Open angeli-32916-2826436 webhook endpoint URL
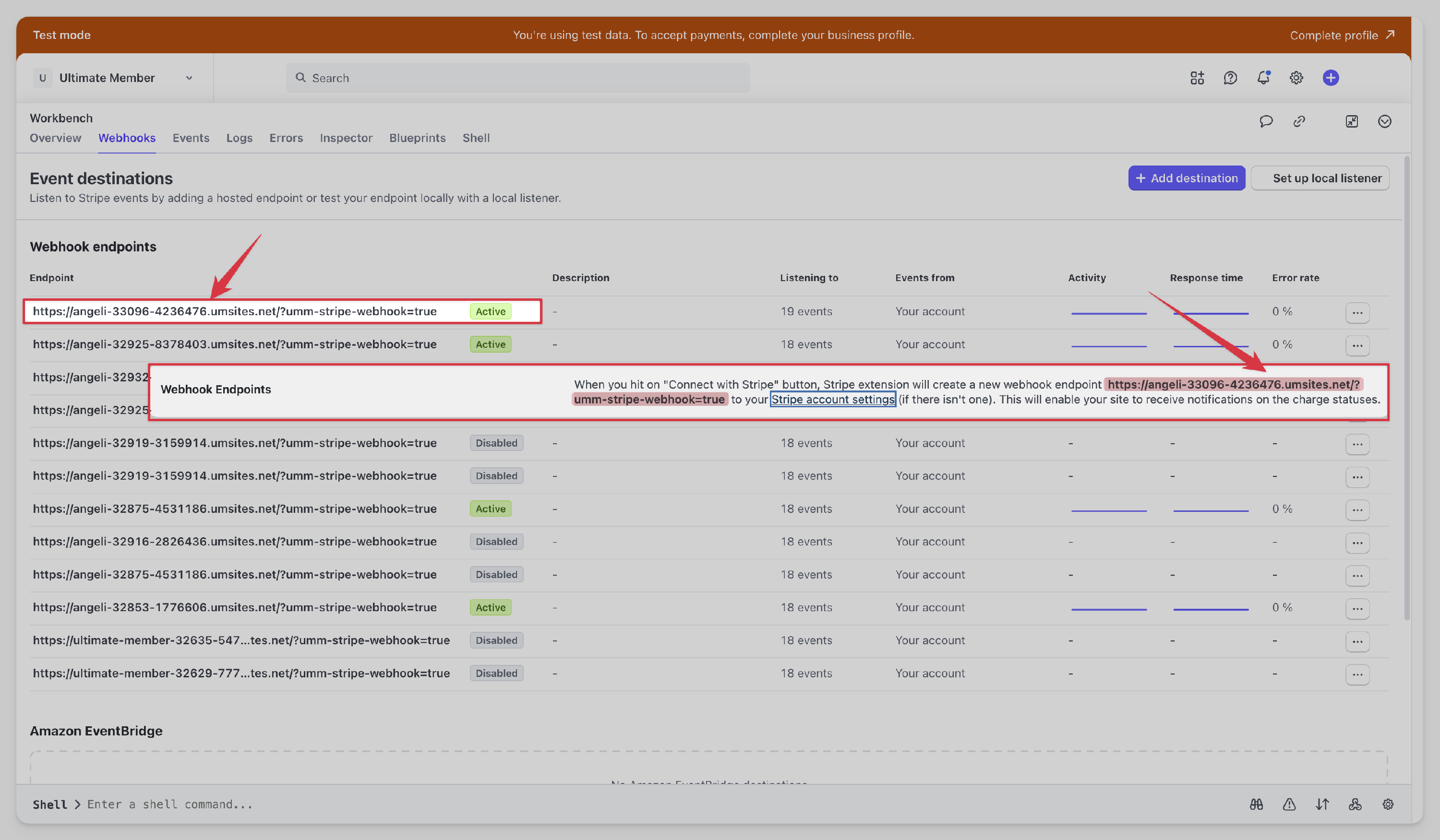This screenshot has width=1440, height=840. (x=235, y=541)
